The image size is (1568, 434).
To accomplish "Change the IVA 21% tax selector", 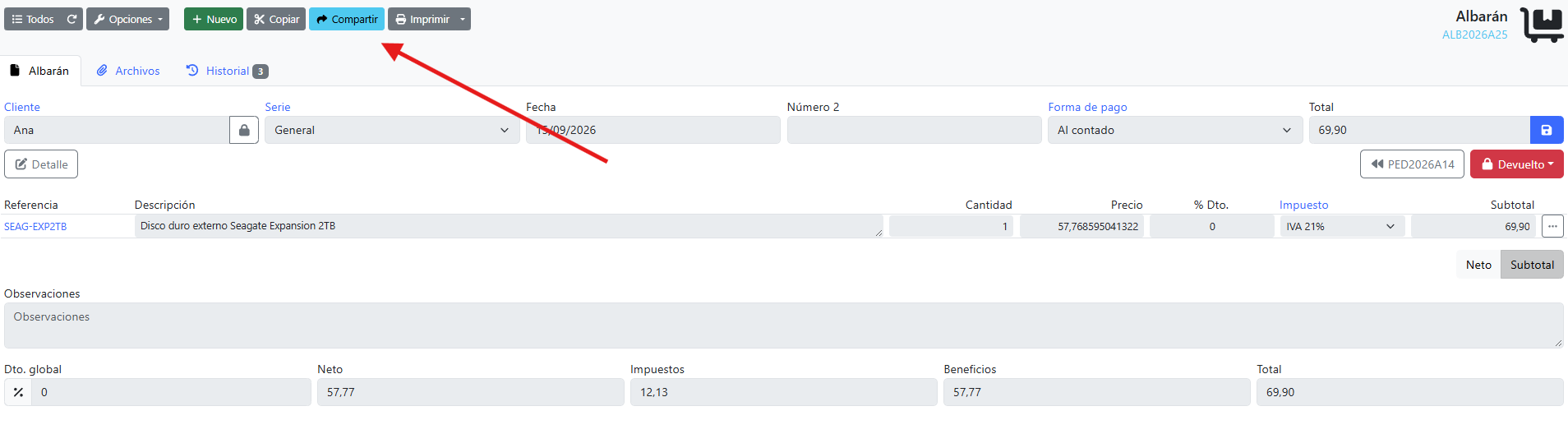I will click(x=1341, y=226).
